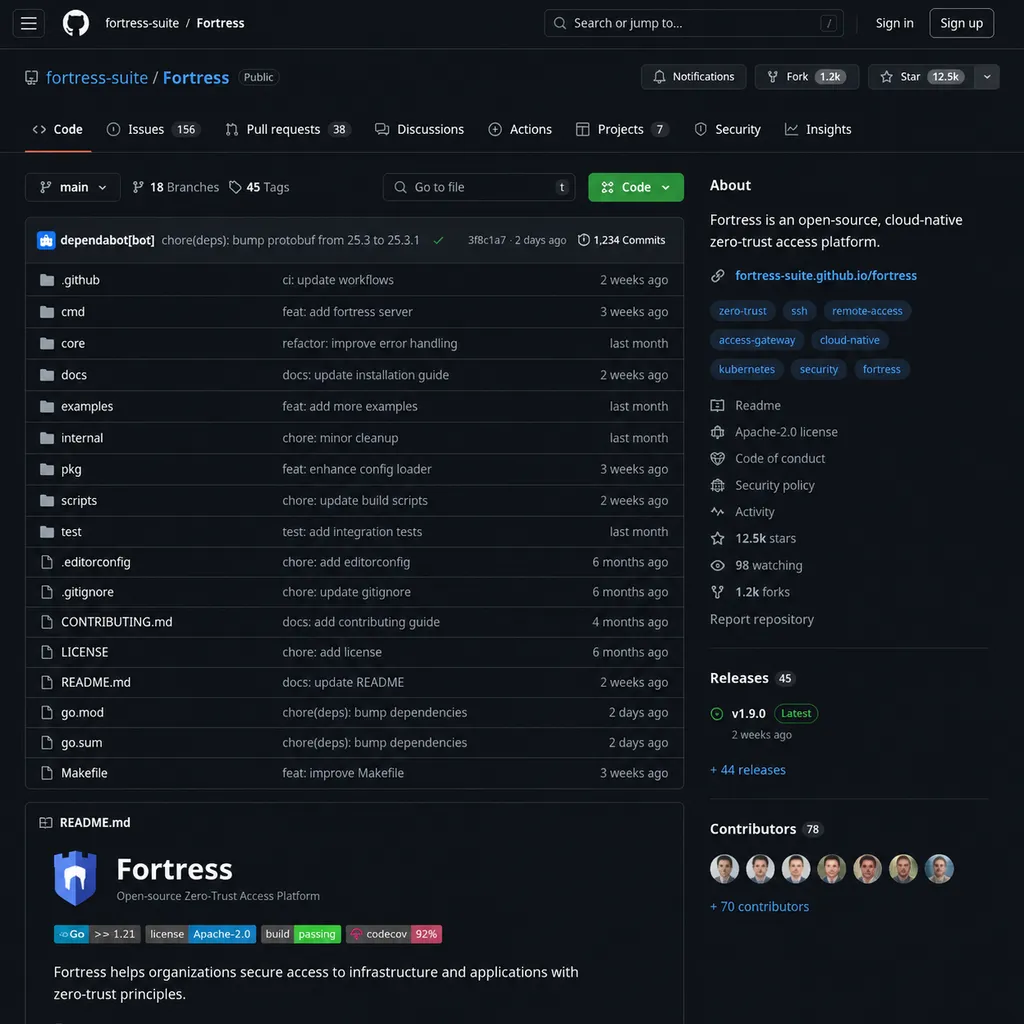Click Report repository link
The image size is (1024, 1024).
[x=761, y=620]
